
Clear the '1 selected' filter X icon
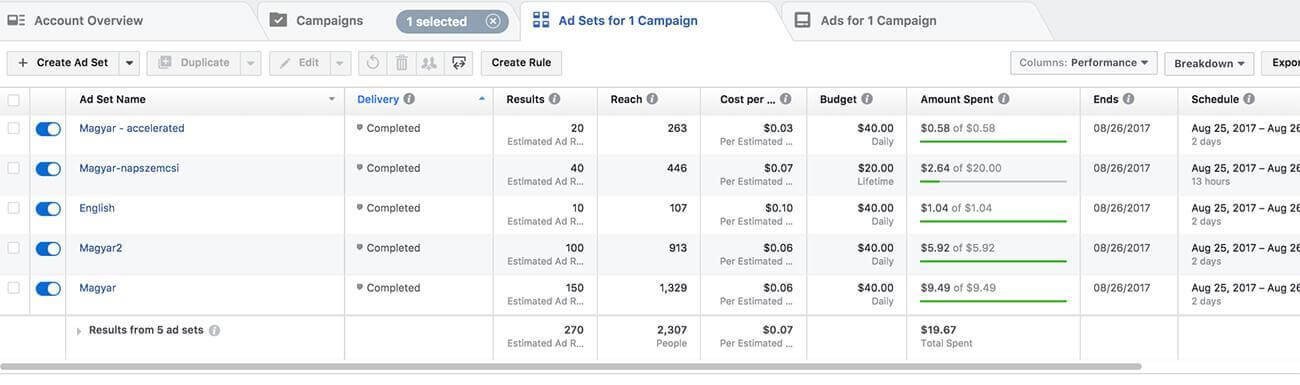tap(493, 21)
